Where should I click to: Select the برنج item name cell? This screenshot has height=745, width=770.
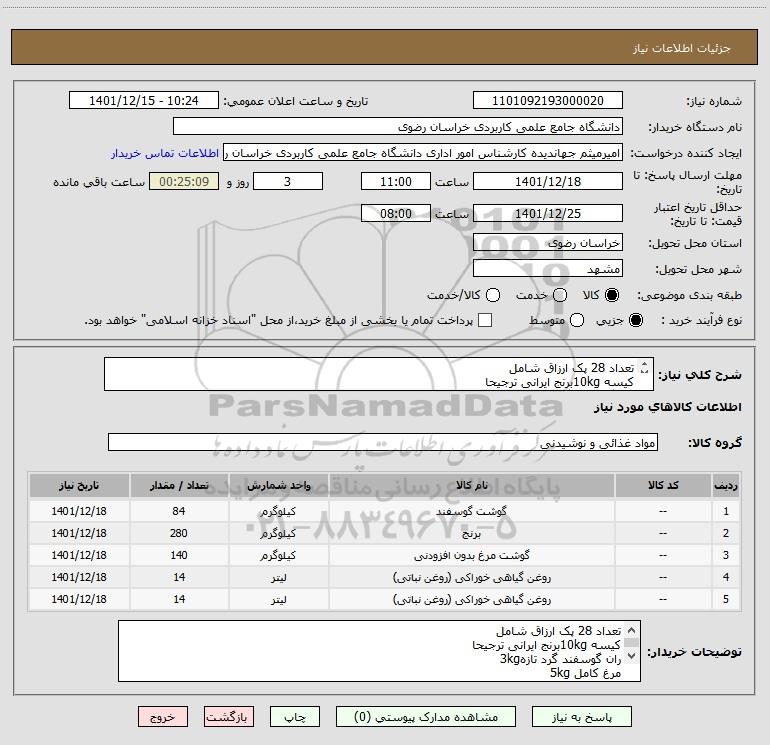click(471, 533)
